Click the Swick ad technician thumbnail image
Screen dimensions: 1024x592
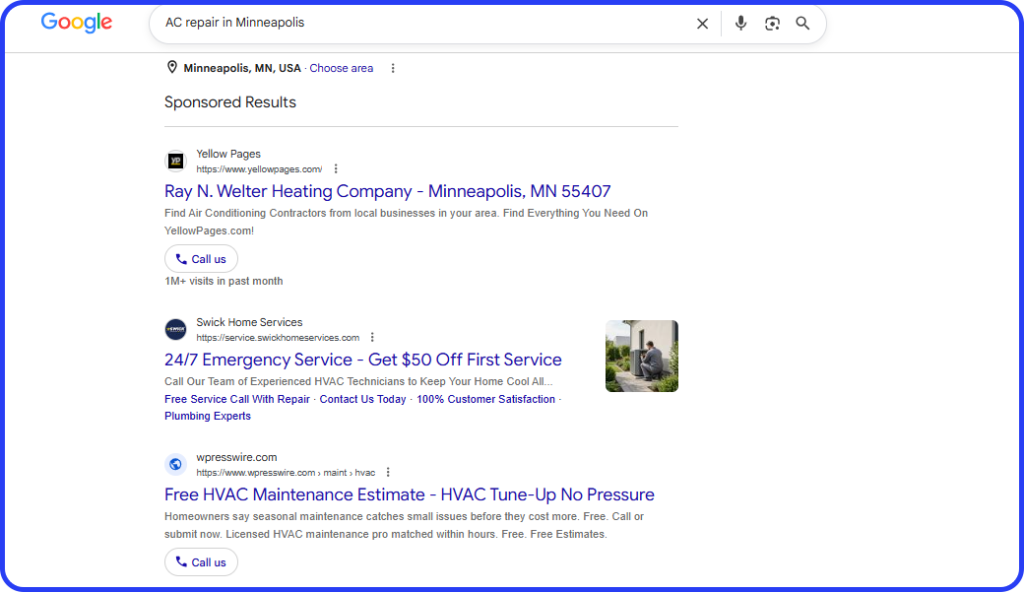coord(641,356)
